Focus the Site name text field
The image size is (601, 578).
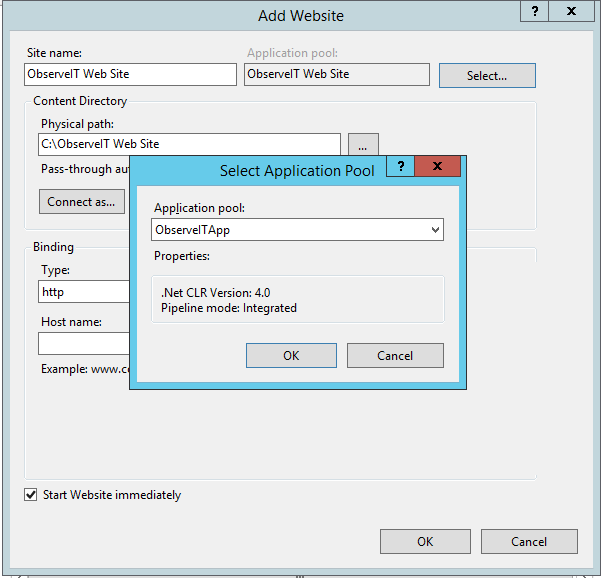[x=130, y=74]
